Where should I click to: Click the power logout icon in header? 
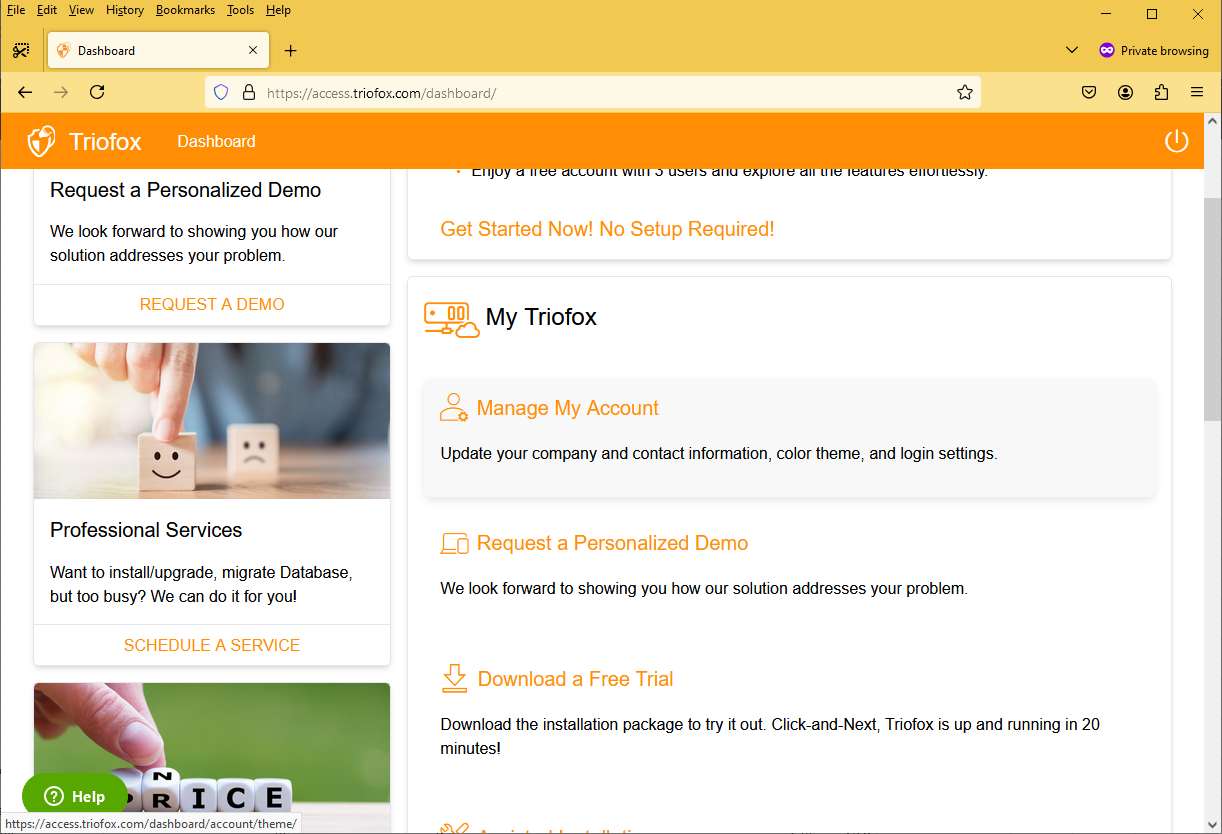tap(1176, 141)
